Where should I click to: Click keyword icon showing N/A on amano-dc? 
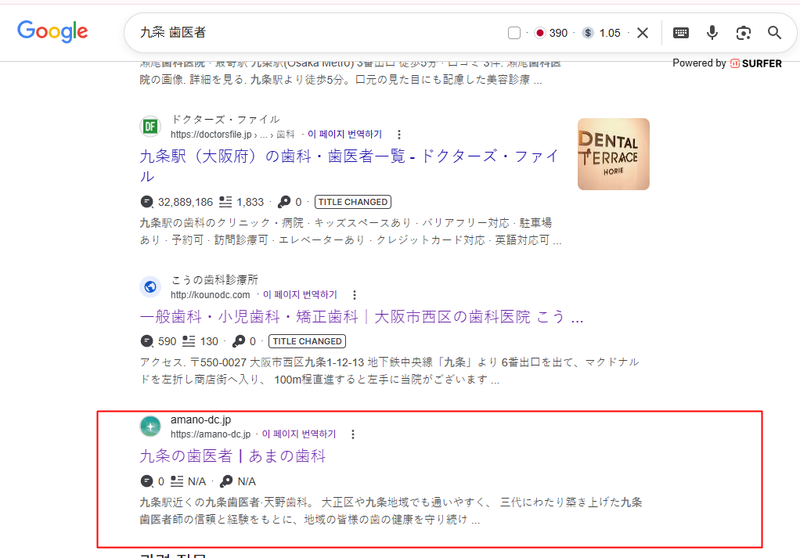226,481
